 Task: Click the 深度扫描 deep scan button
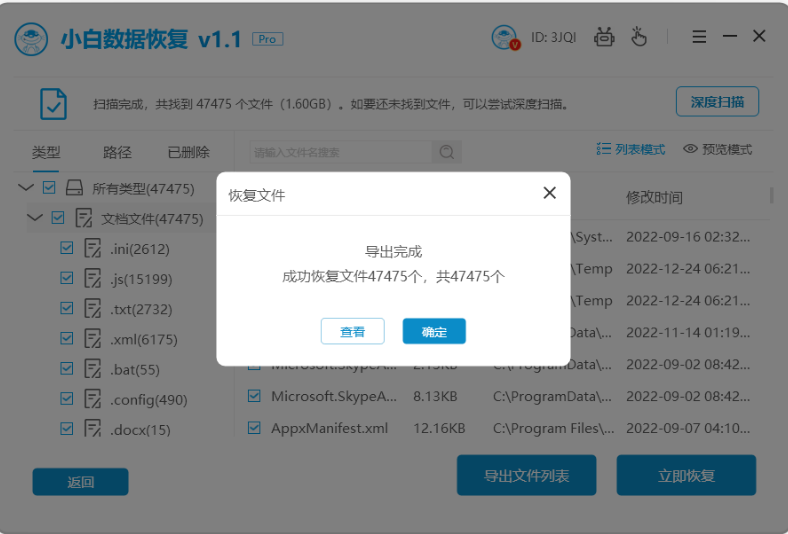(x=717, y=102)
